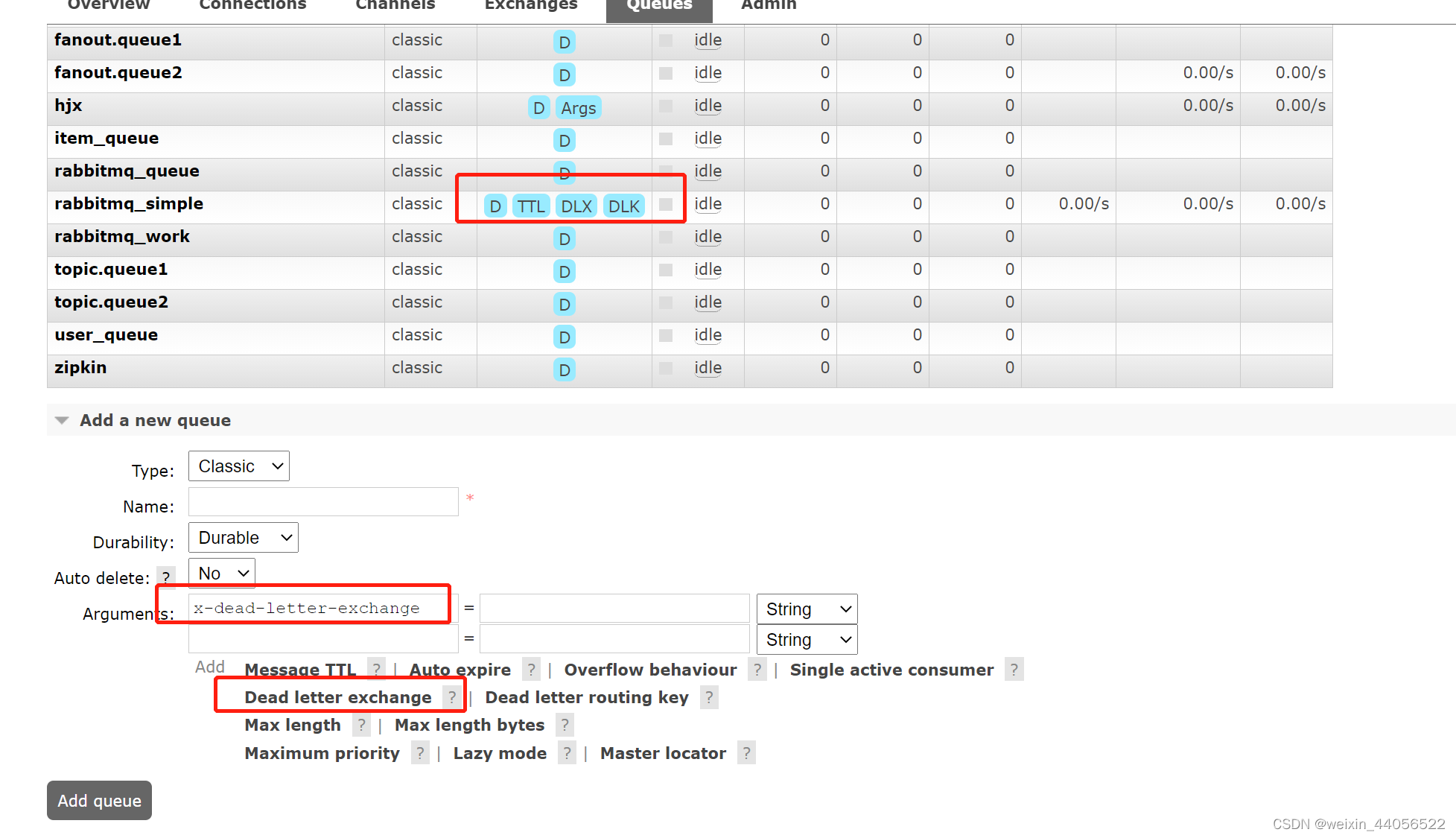The image size is (1456, 838).
Task: Click help icon next to Lazy mode
Action: tap(567, 753)
